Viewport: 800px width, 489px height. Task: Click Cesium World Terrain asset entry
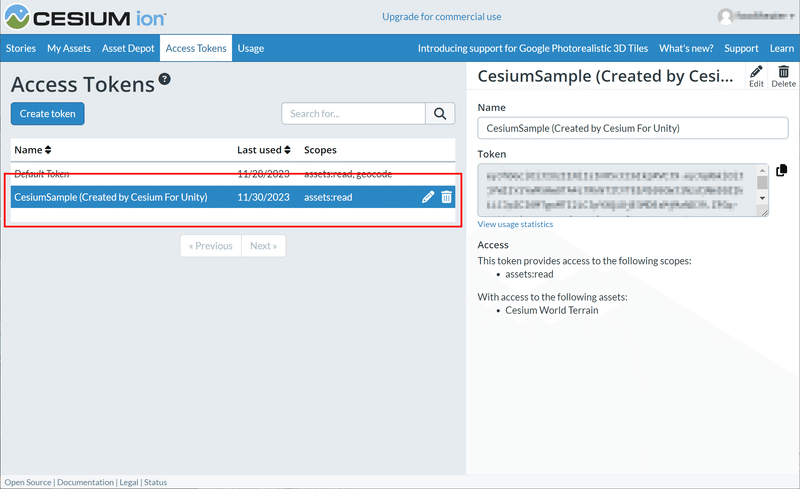click(x=552, y=310)
